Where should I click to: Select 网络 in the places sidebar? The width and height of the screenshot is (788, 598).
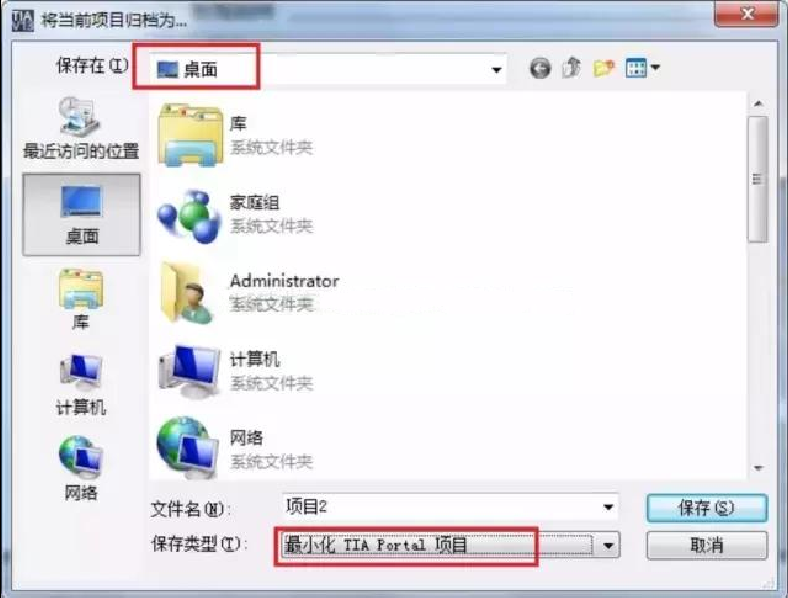[x=81, y=468]
